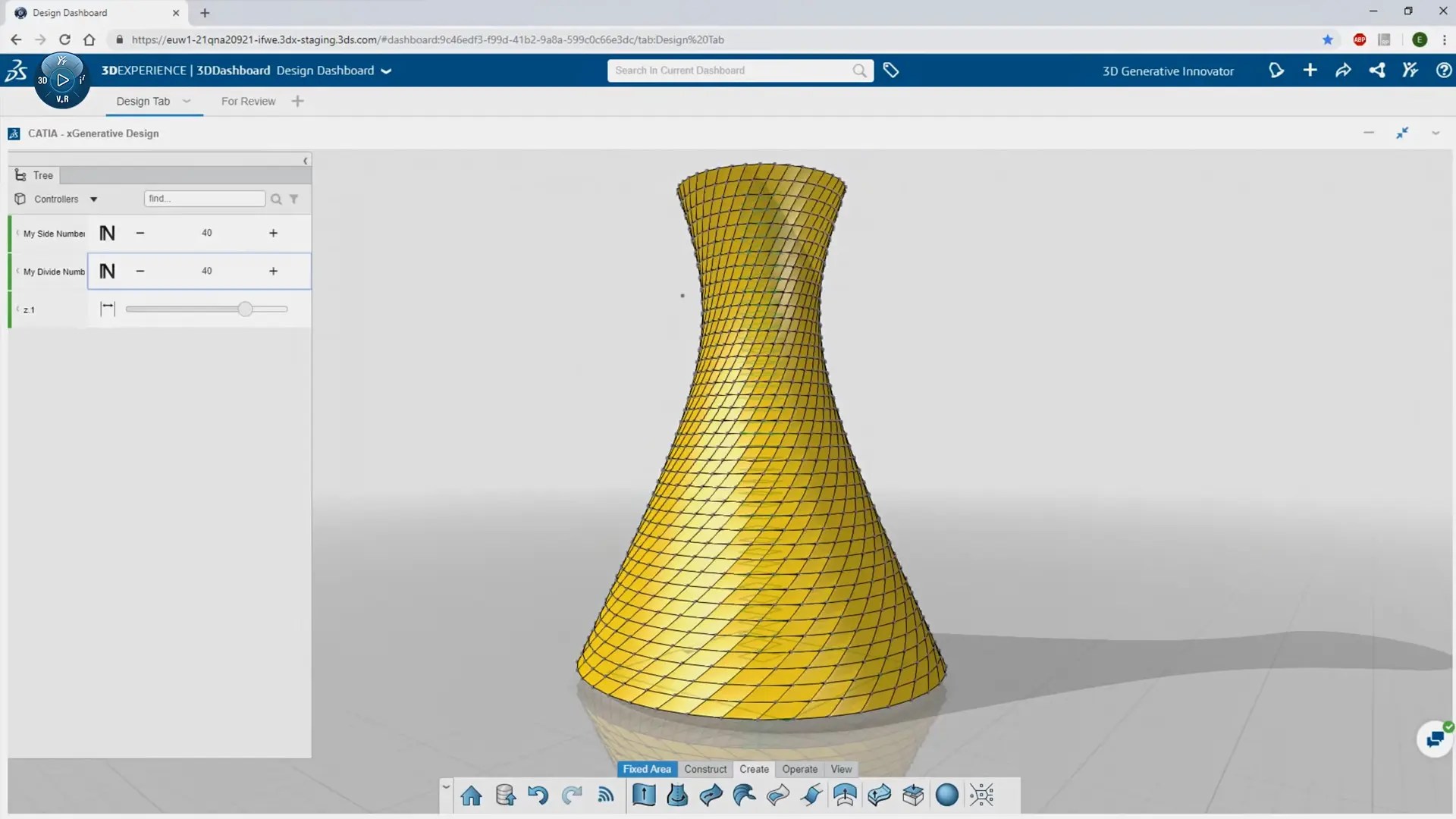Collapse the left panel with chevron
Viewport: 1456px width, 819px height.
coord(305,161)
